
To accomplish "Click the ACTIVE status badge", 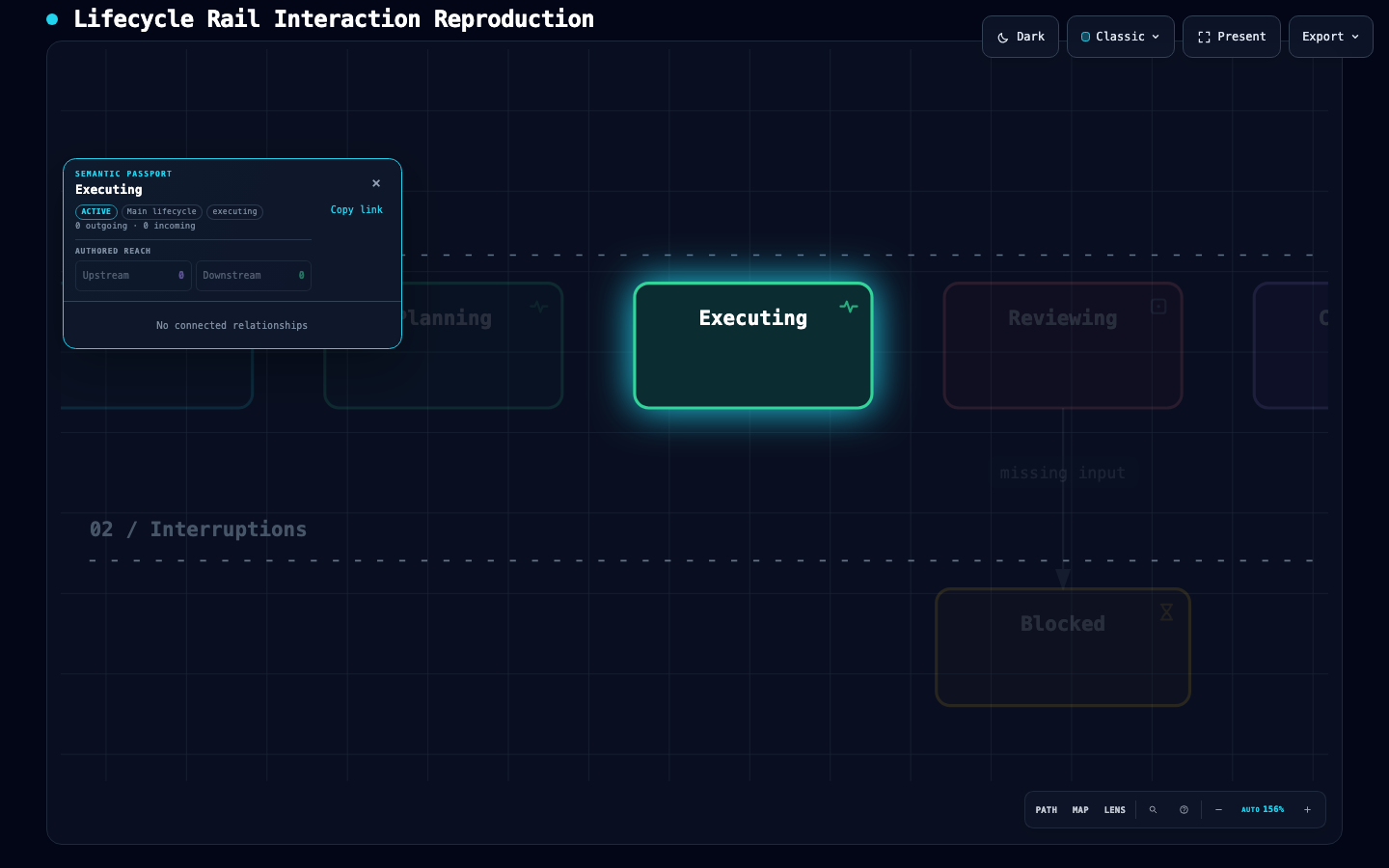I will pyautogui.click(x=96, y=211).
